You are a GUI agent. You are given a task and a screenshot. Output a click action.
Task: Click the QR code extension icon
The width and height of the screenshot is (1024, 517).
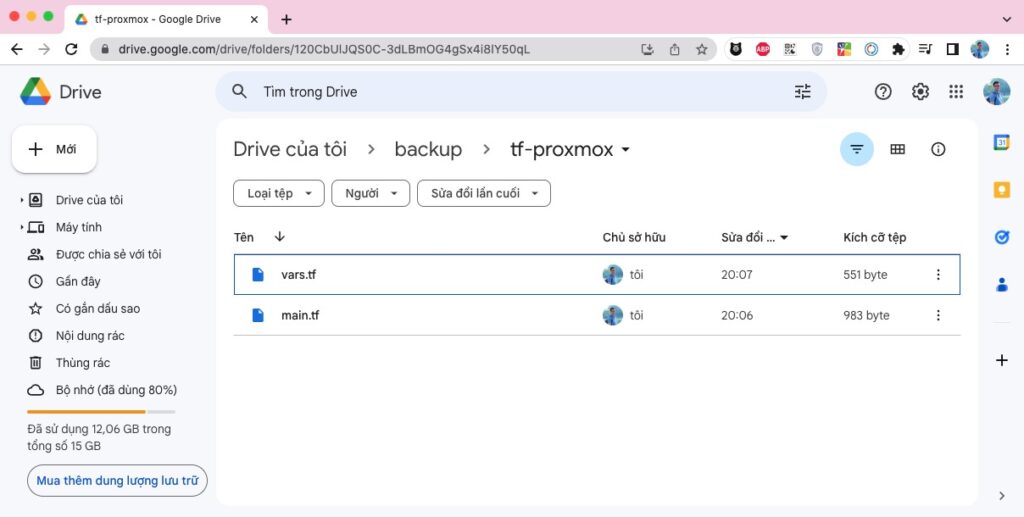[x=790, y=50]
